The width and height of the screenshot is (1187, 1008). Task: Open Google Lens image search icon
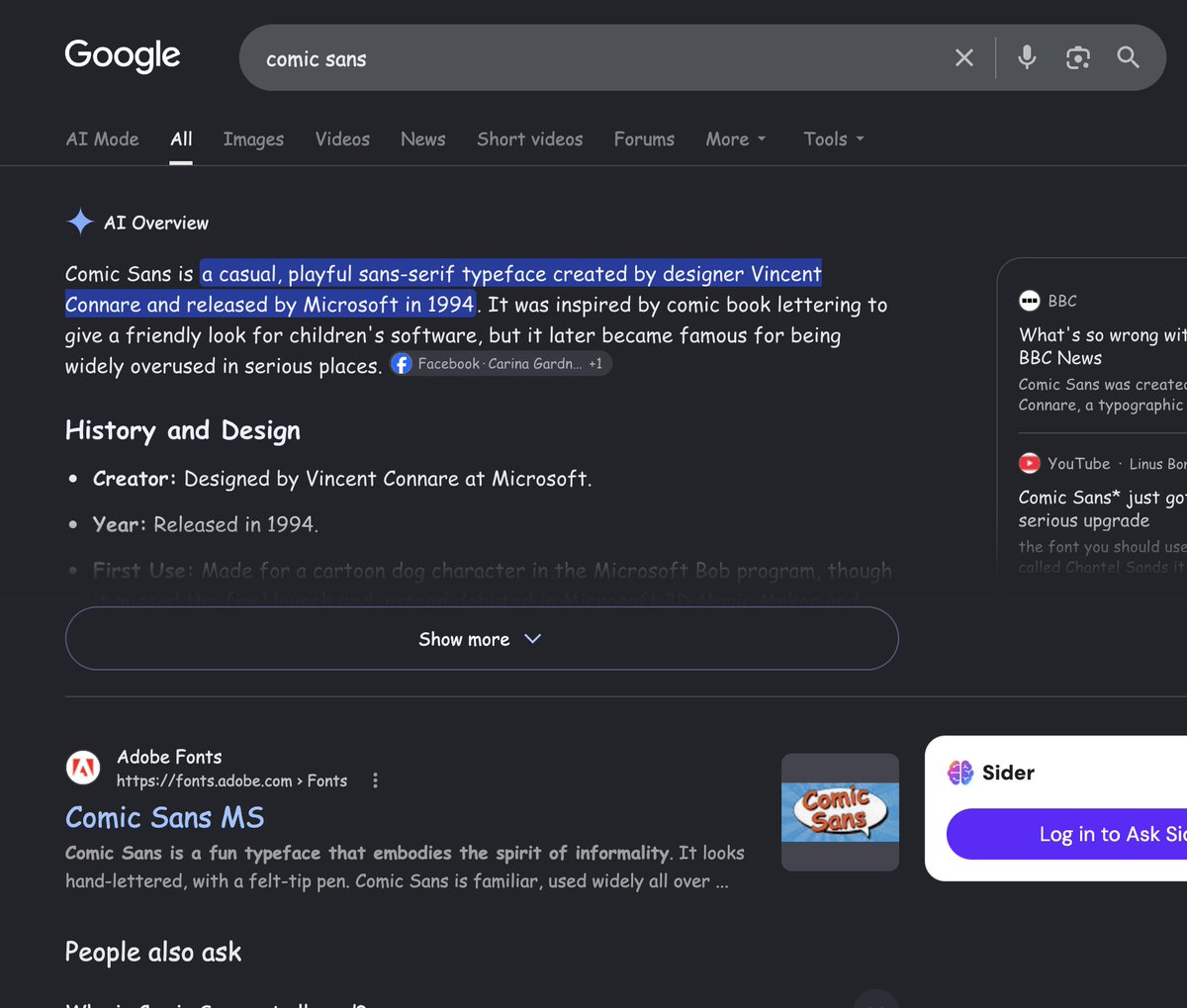[x=1077, y=57]
